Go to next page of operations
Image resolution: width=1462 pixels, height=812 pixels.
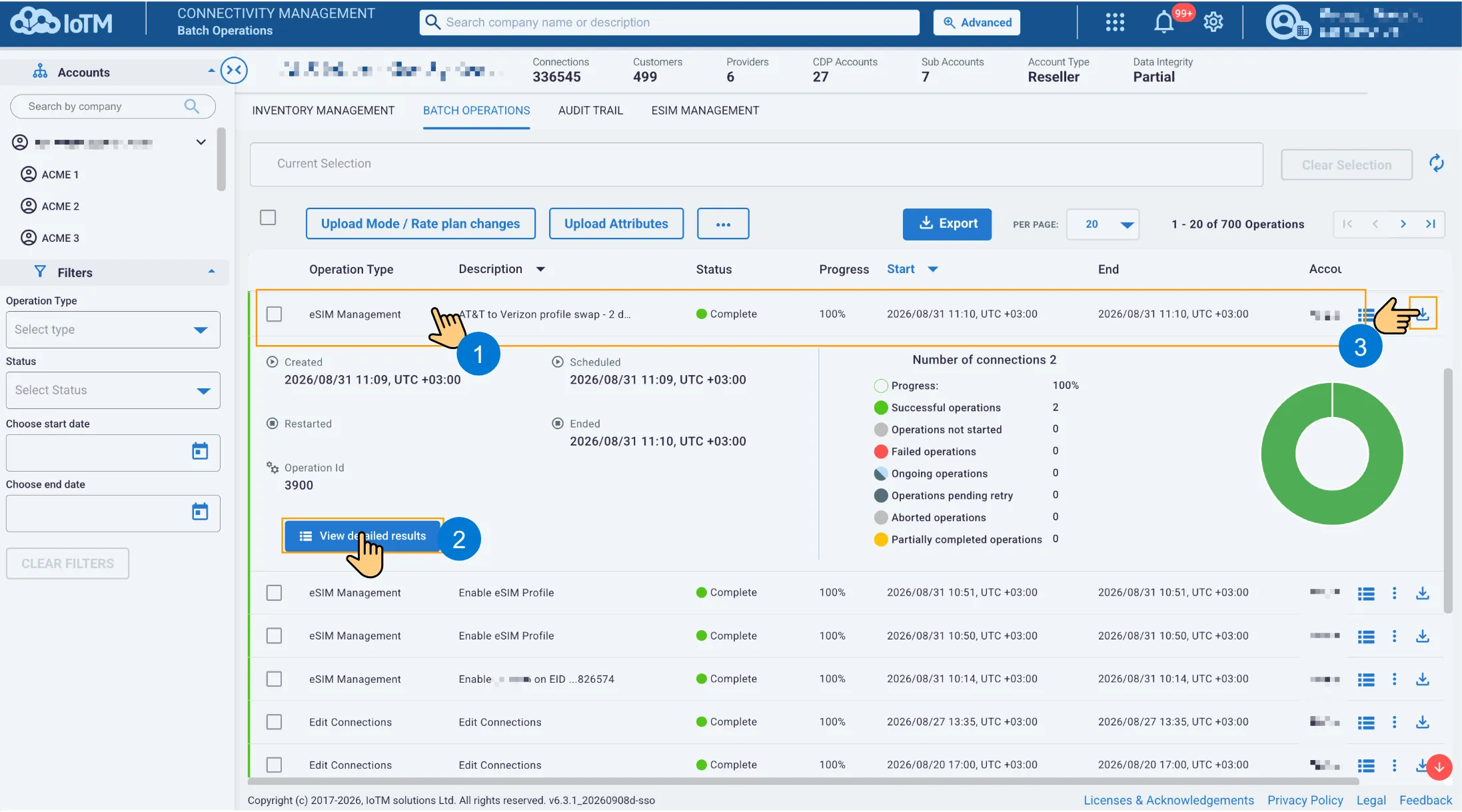click(1403, 224)
